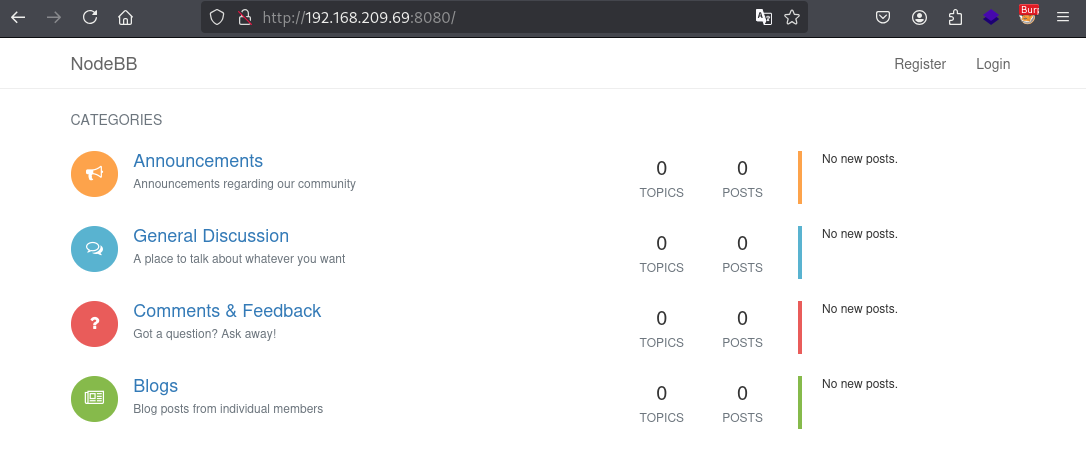1086x464 pixels.
Task: Reload the page with the refresh icon
Action: coord(89,17)
